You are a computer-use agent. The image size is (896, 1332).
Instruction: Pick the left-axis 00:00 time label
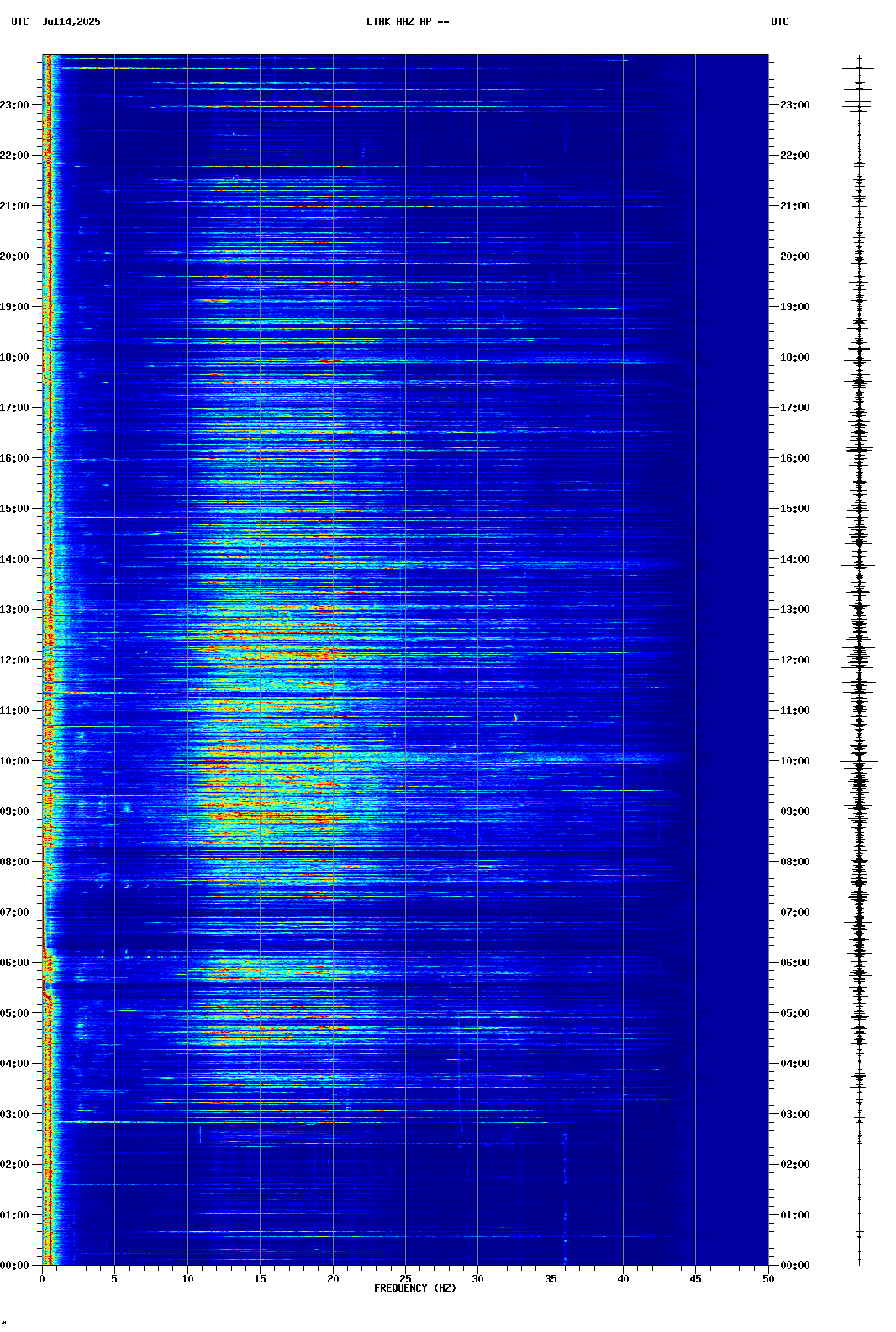14,1266
